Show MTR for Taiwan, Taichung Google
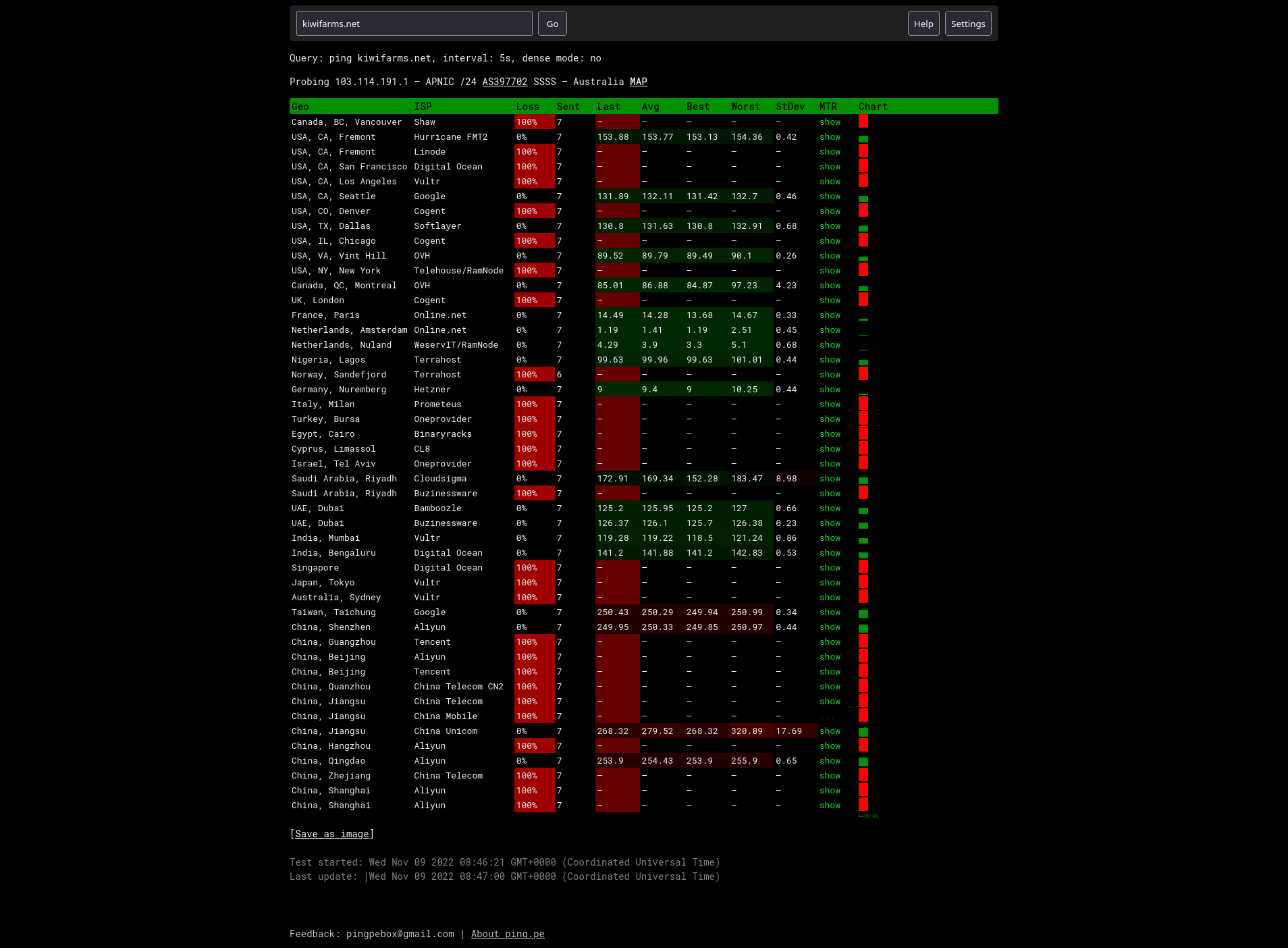Viewport: 1288px width, 948px height. click(x=830, y=612)
